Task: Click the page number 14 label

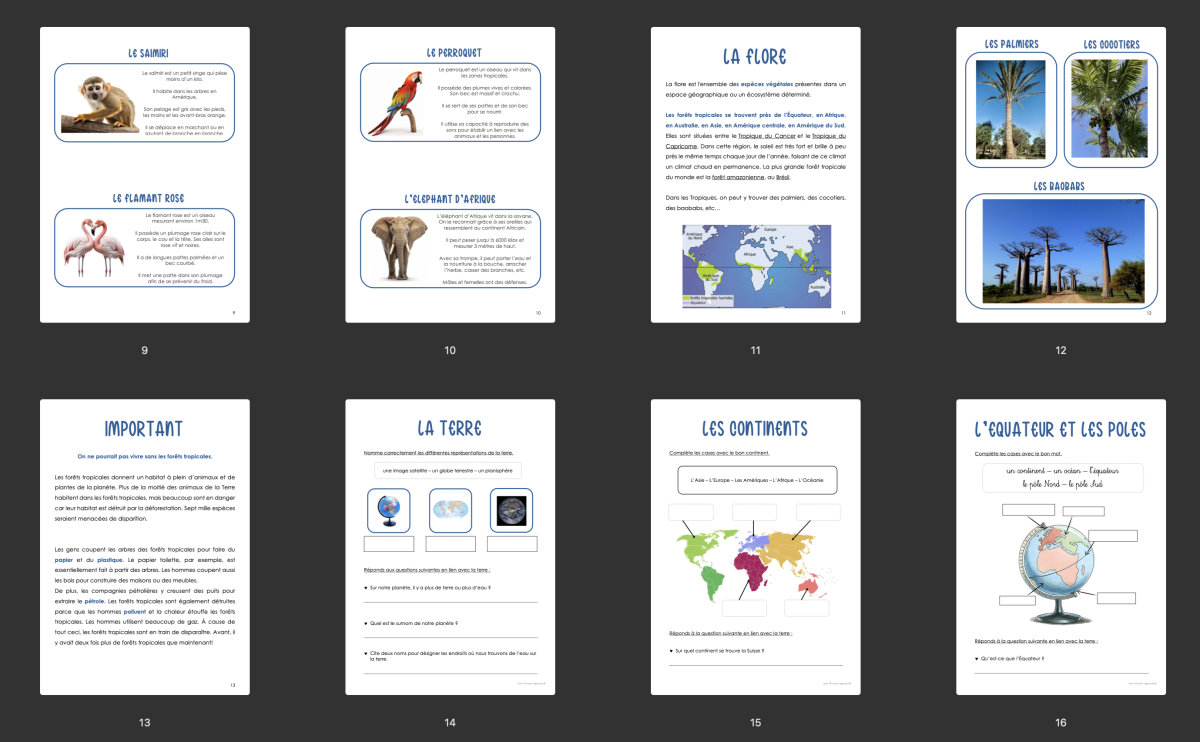Action: click(x=450, y=723)
